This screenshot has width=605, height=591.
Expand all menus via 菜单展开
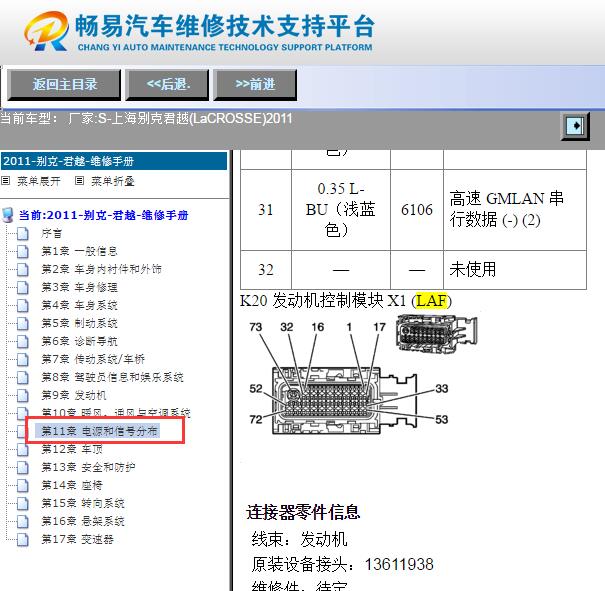click(x=39, y=181)
